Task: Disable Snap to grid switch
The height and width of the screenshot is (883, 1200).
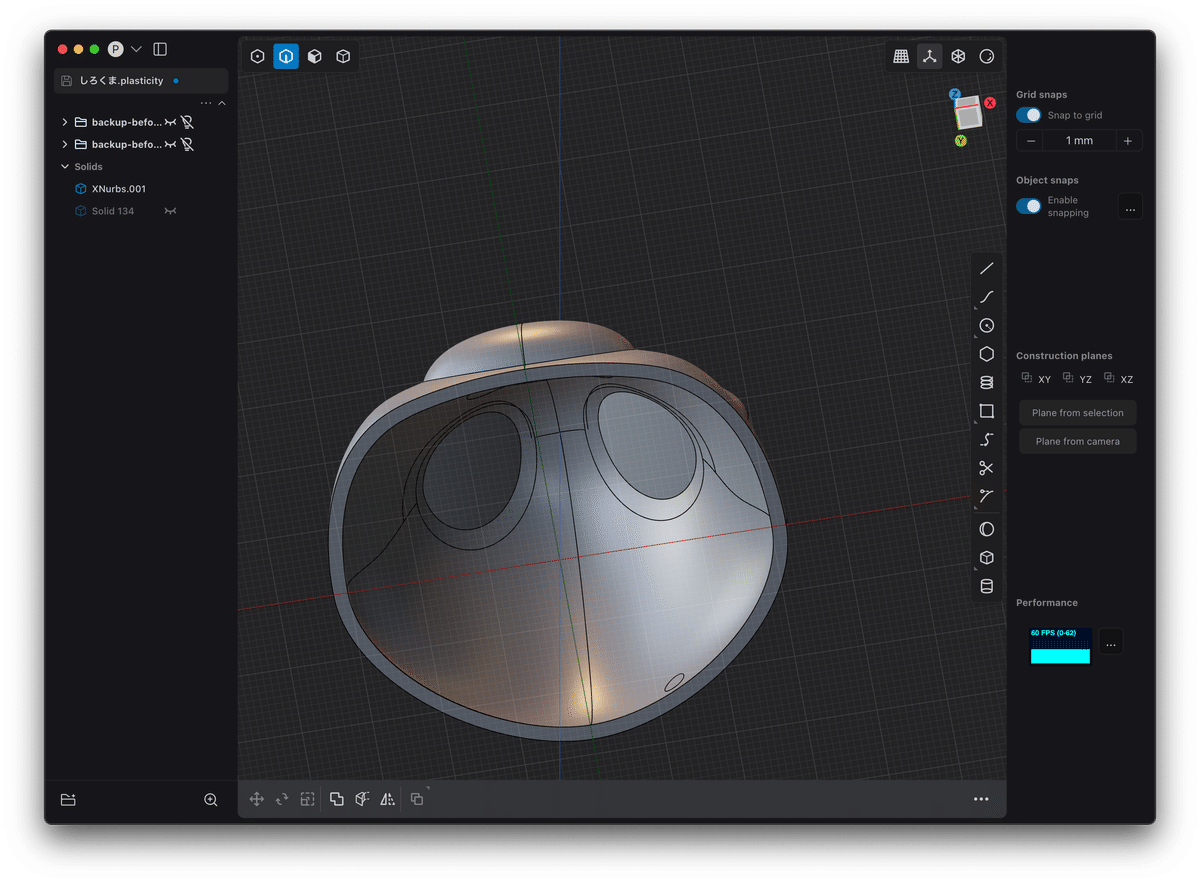Action: point(1029,115)
